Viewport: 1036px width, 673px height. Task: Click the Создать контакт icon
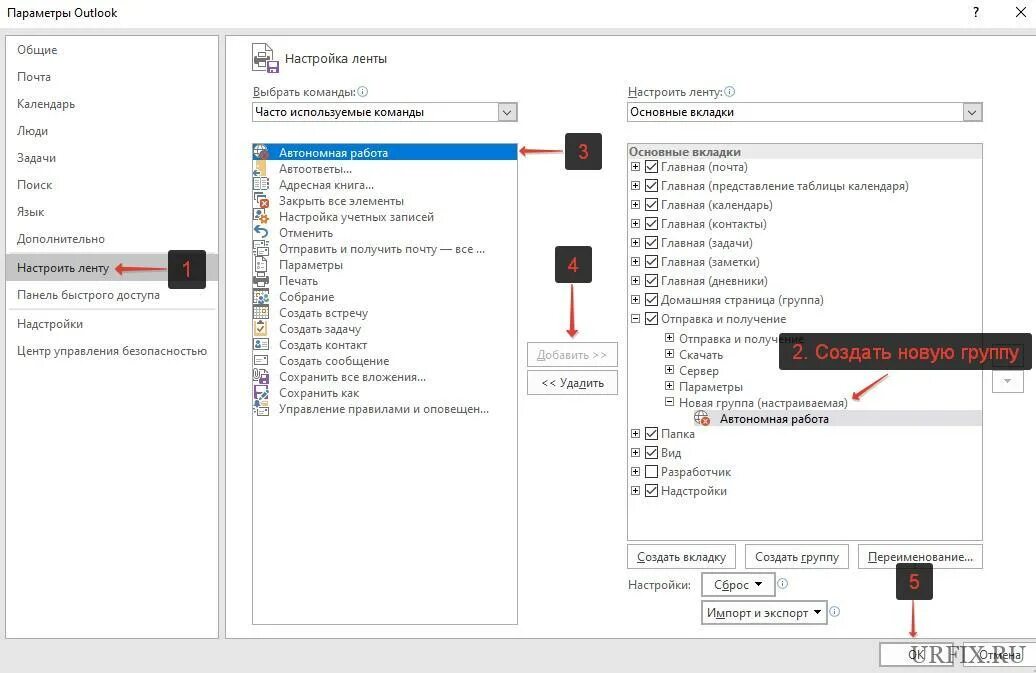(x=260, y=345)
